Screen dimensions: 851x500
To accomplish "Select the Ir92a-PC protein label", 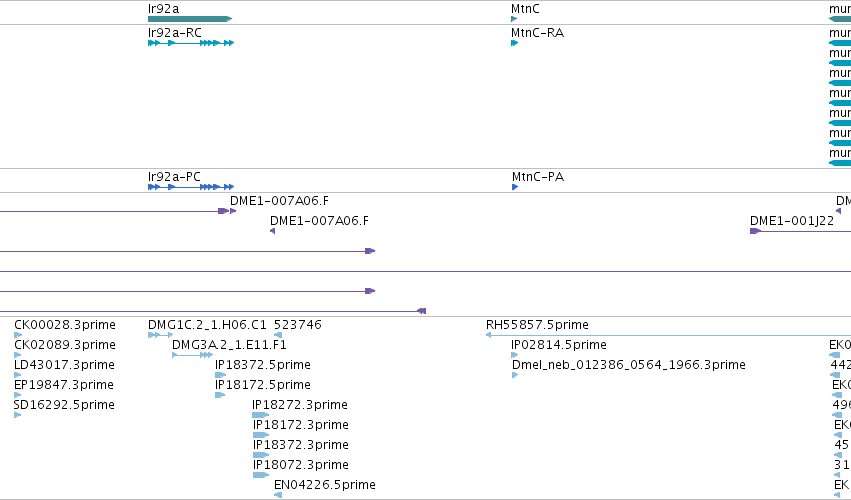I will point(174,177).
